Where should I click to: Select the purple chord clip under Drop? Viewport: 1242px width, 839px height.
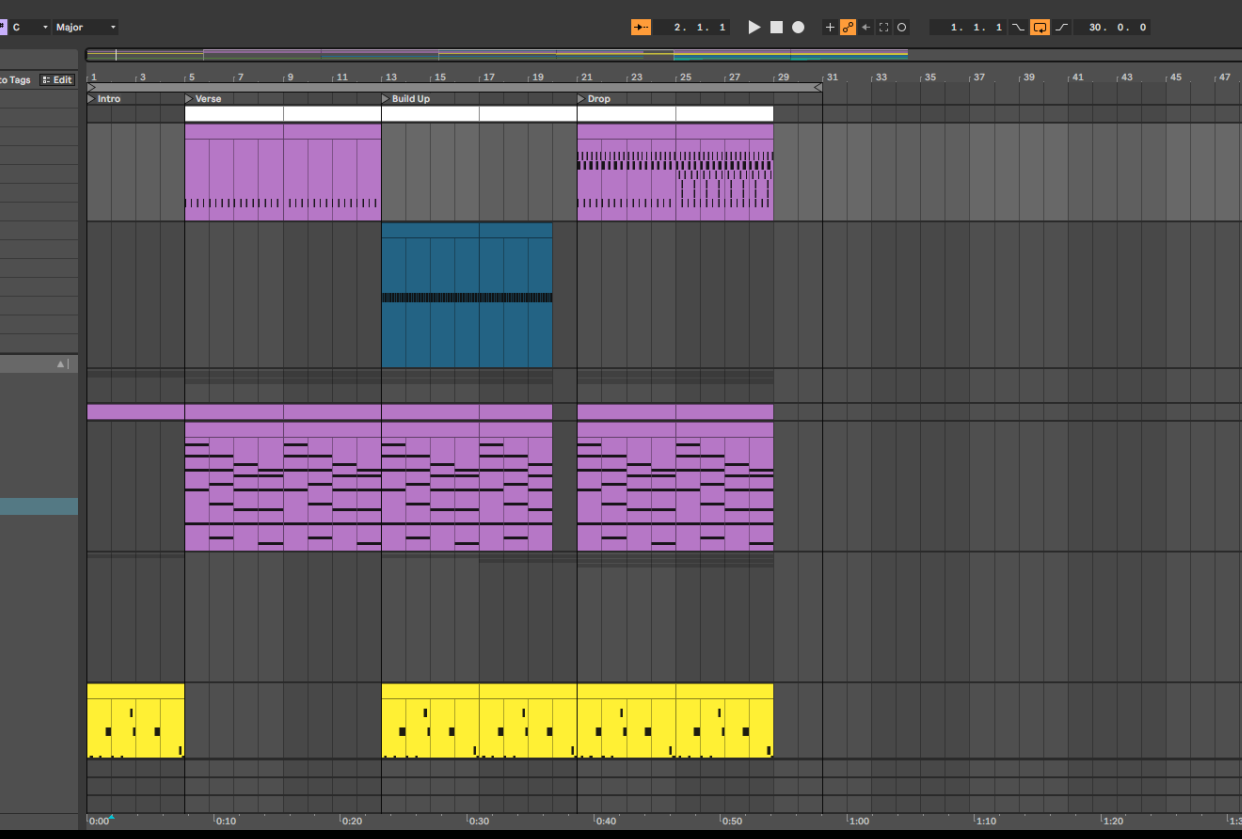(675, 486)
